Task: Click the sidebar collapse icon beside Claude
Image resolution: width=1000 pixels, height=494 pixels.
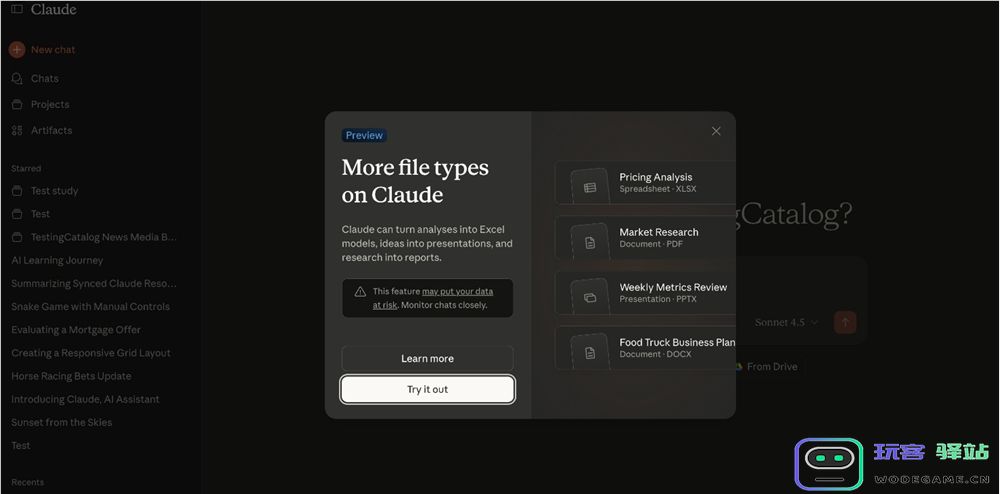Action: [17, 9]
